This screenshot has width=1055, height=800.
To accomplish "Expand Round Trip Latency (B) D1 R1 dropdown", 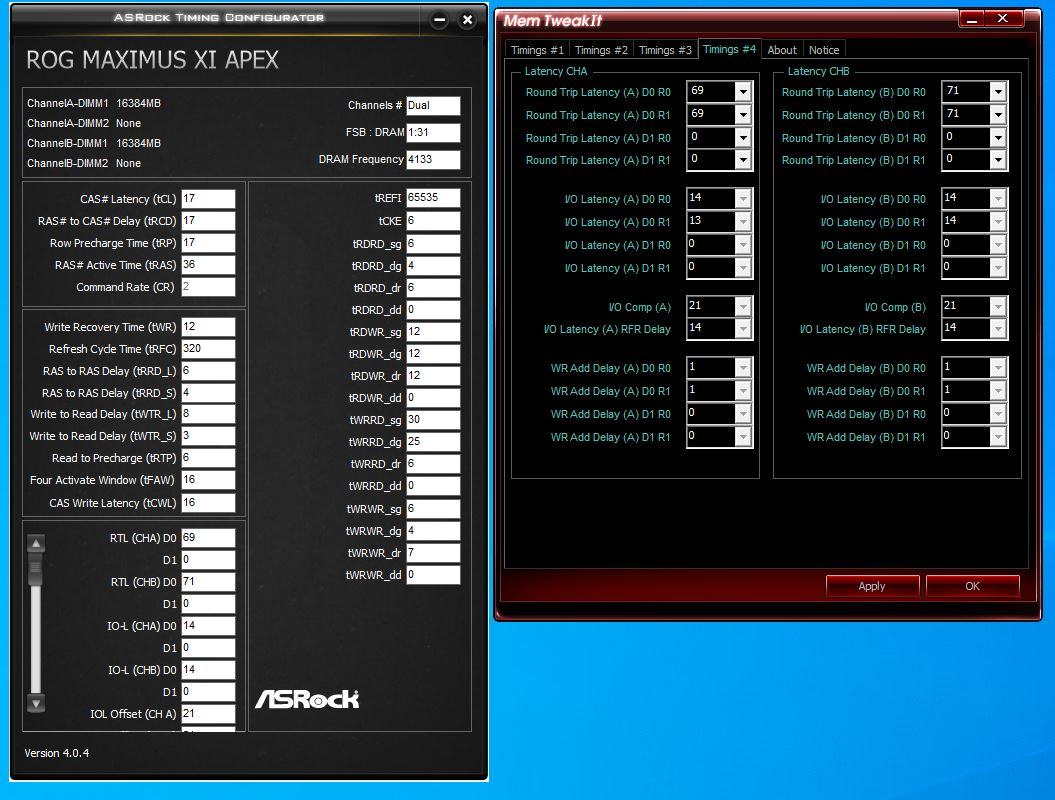I will pos(998,160).
